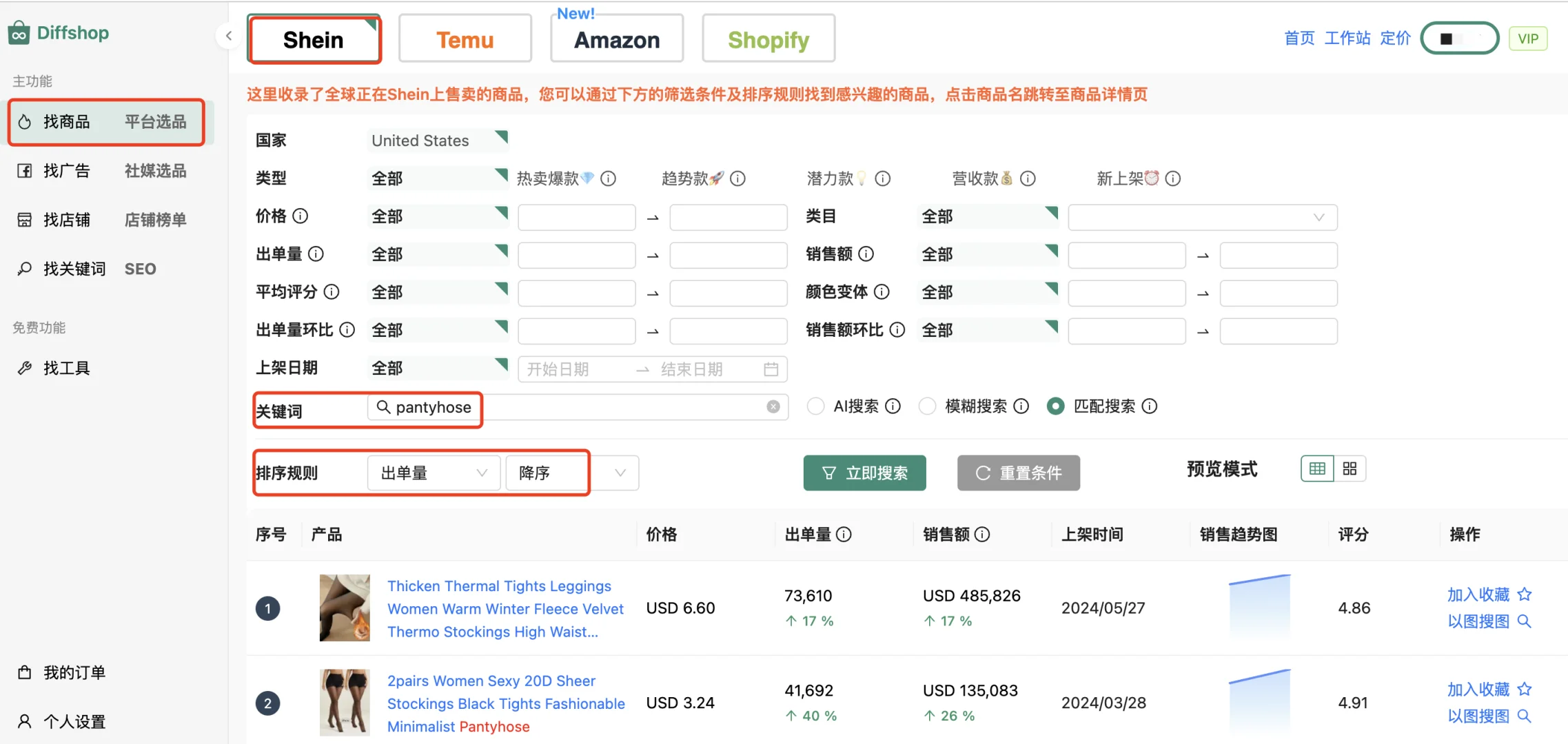Select the AI搜索 radio button
The width and height of the screenshot is (1568, 744).
pos(815,406)
